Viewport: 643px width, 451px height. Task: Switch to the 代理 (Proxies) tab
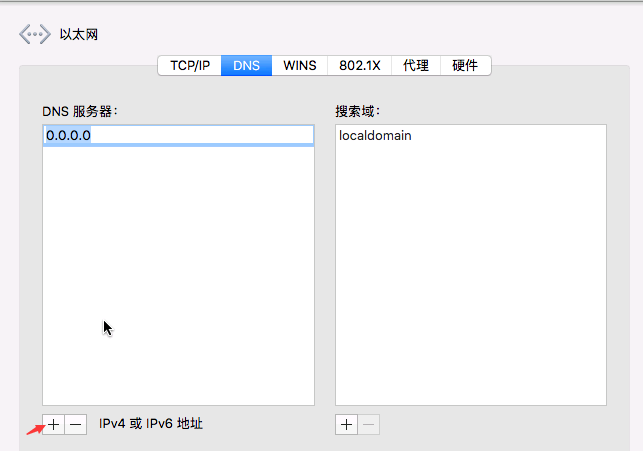[415, 65]
